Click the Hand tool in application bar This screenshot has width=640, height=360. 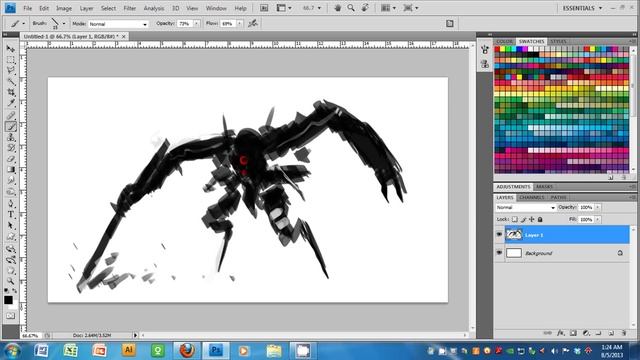tap(338, 8)
